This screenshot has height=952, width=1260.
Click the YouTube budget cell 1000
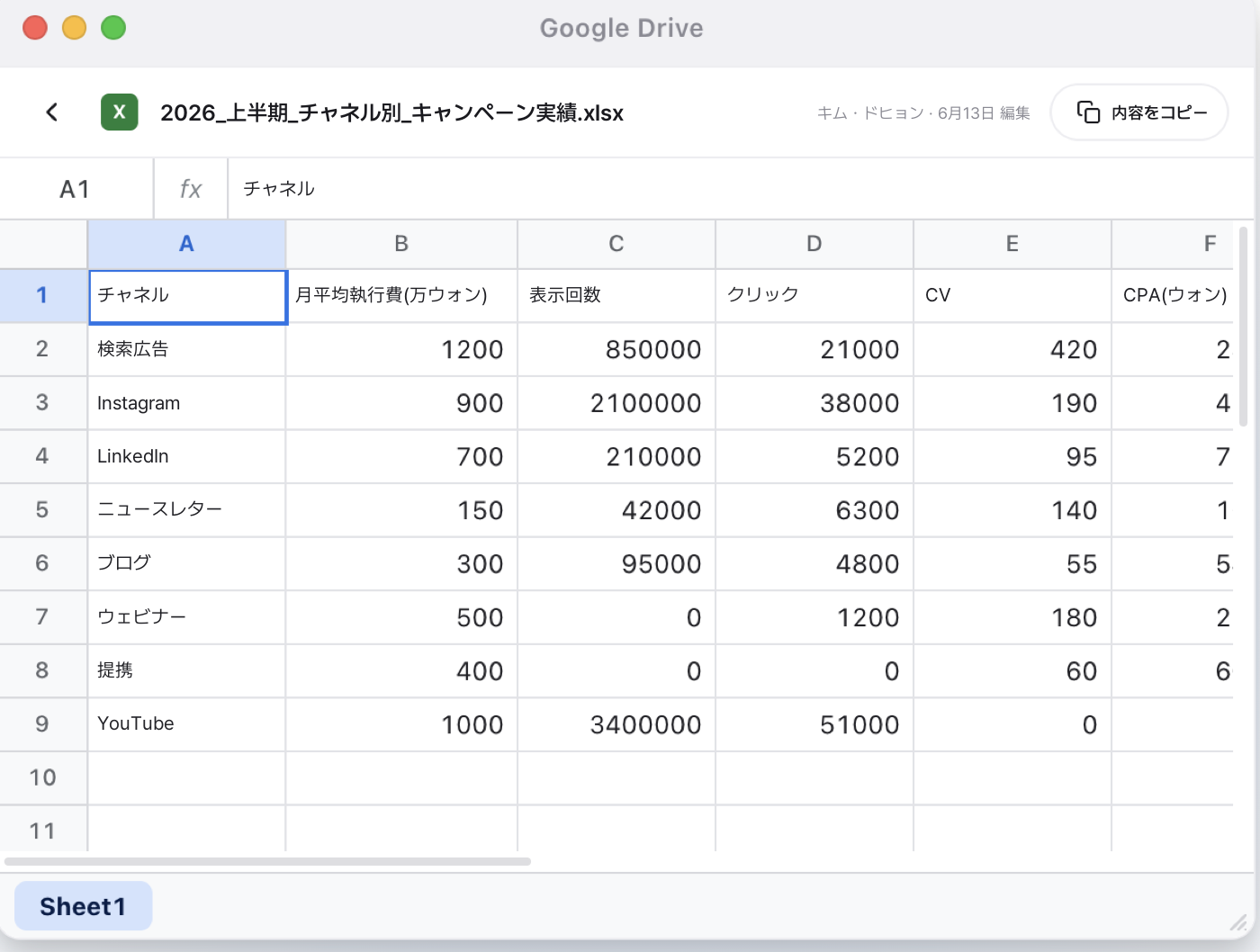tap(401, 724)
